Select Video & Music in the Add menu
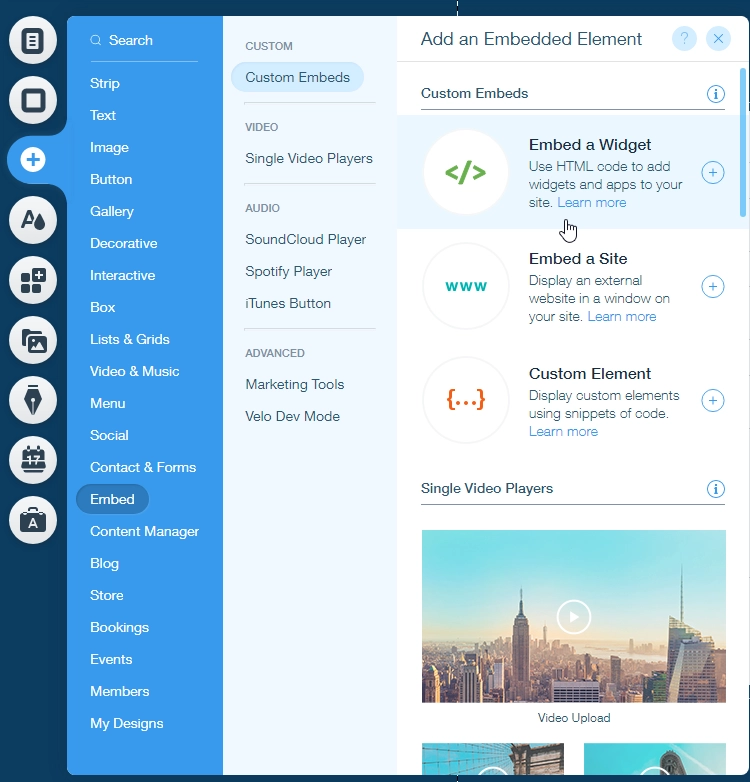The height and width of the screenshot is (782, 750). pyautogui.click(x=135, y=371)
